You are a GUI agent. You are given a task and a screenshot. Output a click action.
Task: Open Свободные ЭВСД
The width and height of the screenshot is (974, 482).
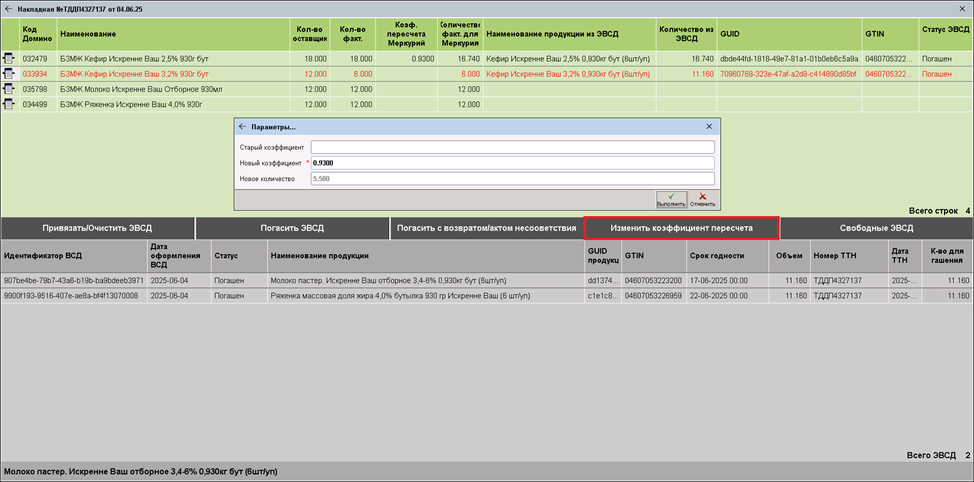[x=876, y=228]
